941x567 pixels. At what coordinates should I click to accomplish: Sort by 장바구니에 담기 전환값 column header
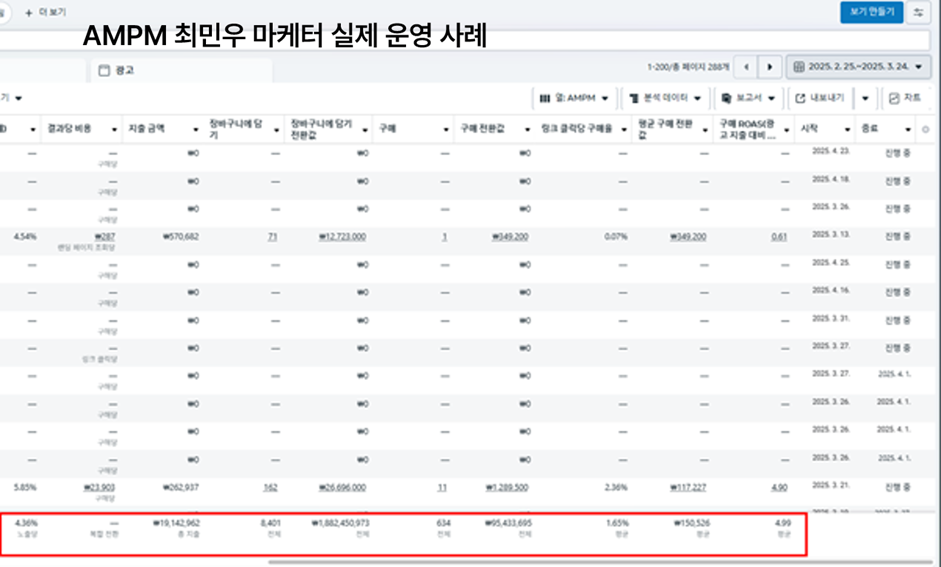[x=322, y=129]
